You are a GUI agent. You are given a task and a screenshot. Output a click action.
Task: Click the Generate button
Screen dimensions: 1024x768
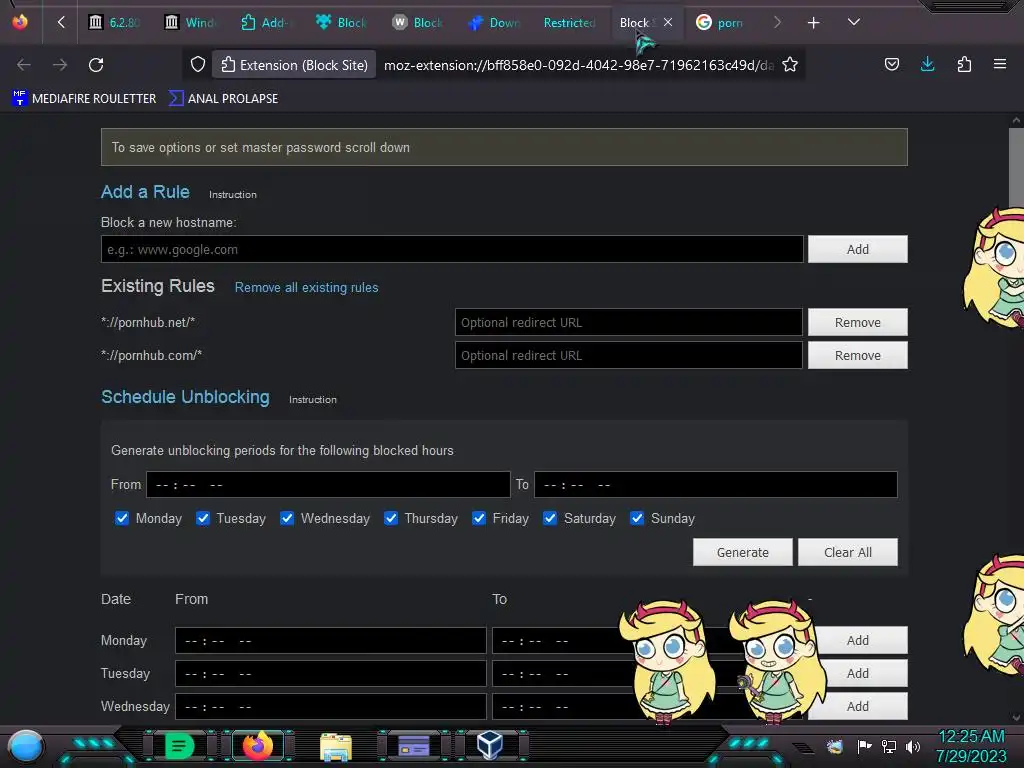(x=743, y=552)
